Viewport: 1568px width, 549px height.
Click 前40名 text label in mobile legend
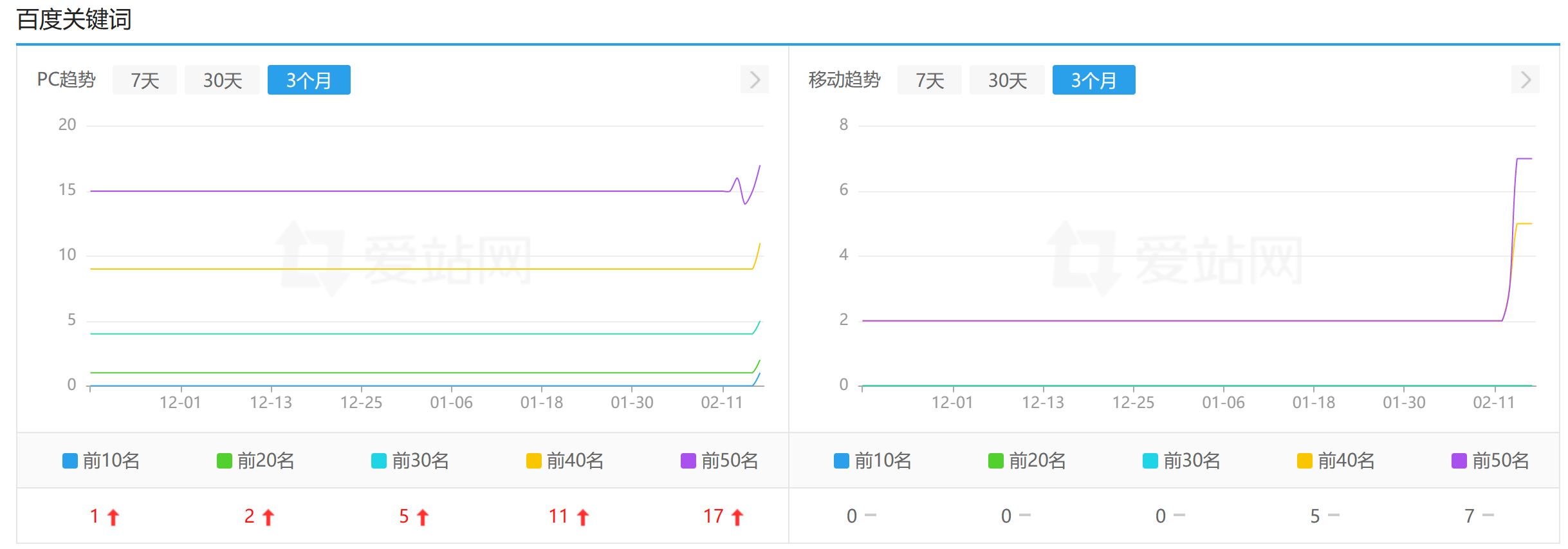point(1346,461)
